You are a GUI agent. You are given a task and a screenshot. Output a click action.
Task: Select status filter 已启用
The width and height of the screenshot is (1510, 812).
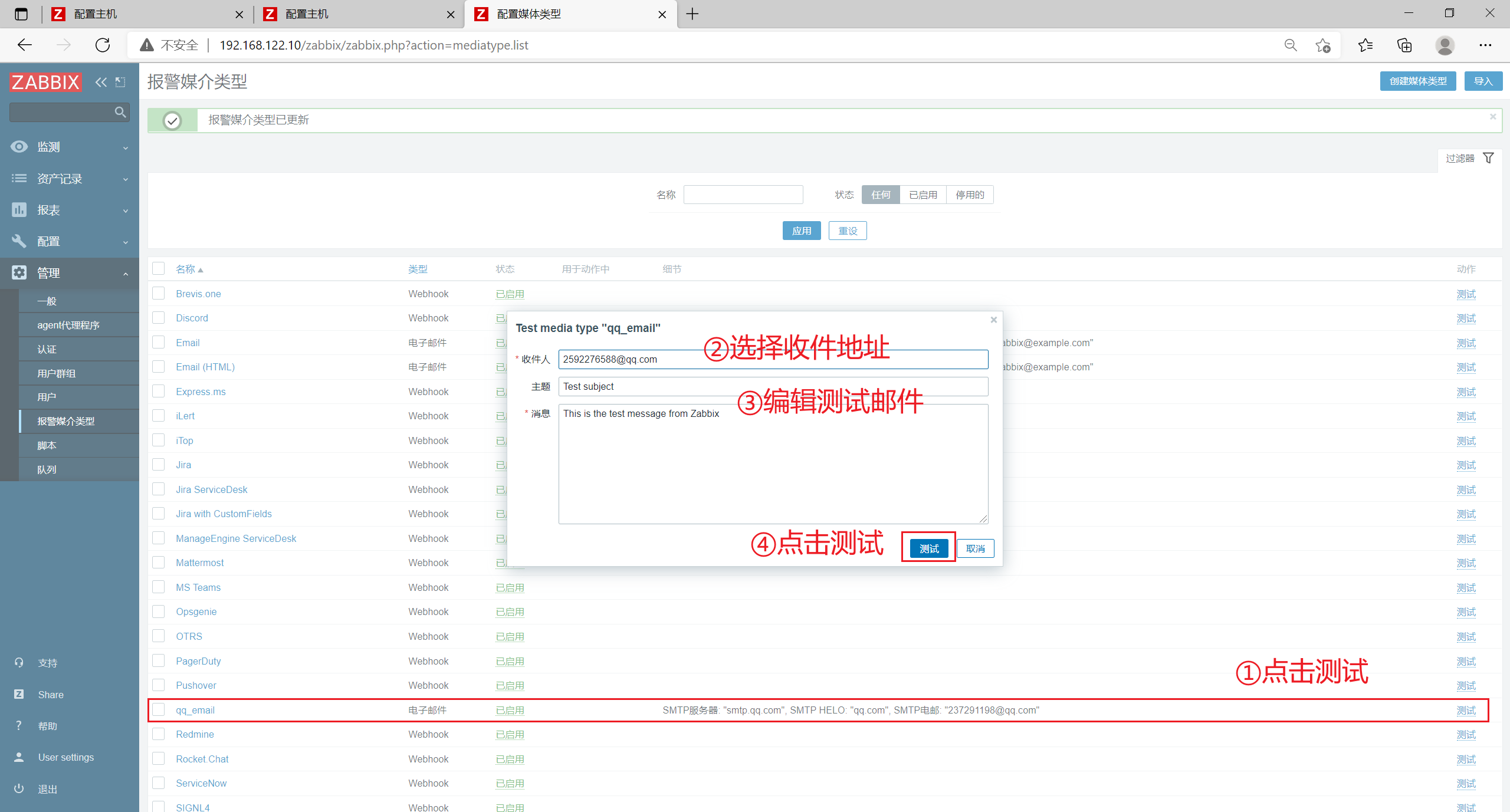click(x=923, y=195)
